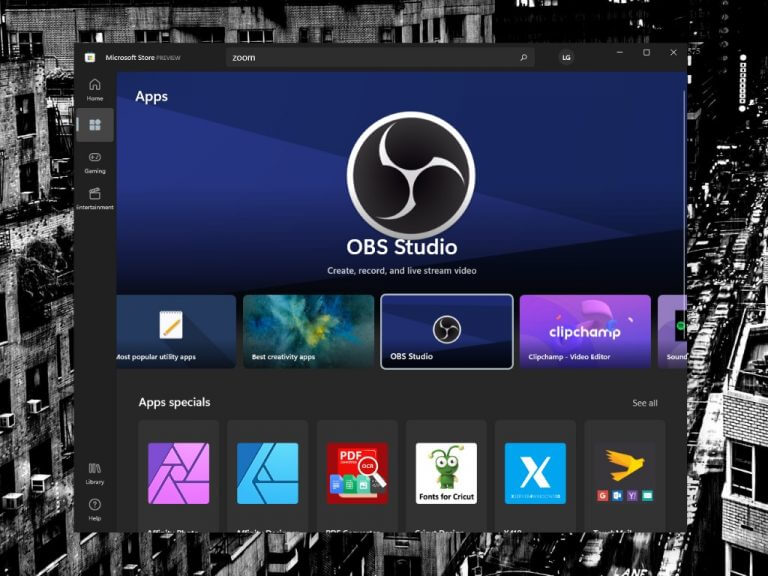Open the Affinity Photo app tile
The width and height of the screenshot is (768, 576).
click(x=179, y=476)
